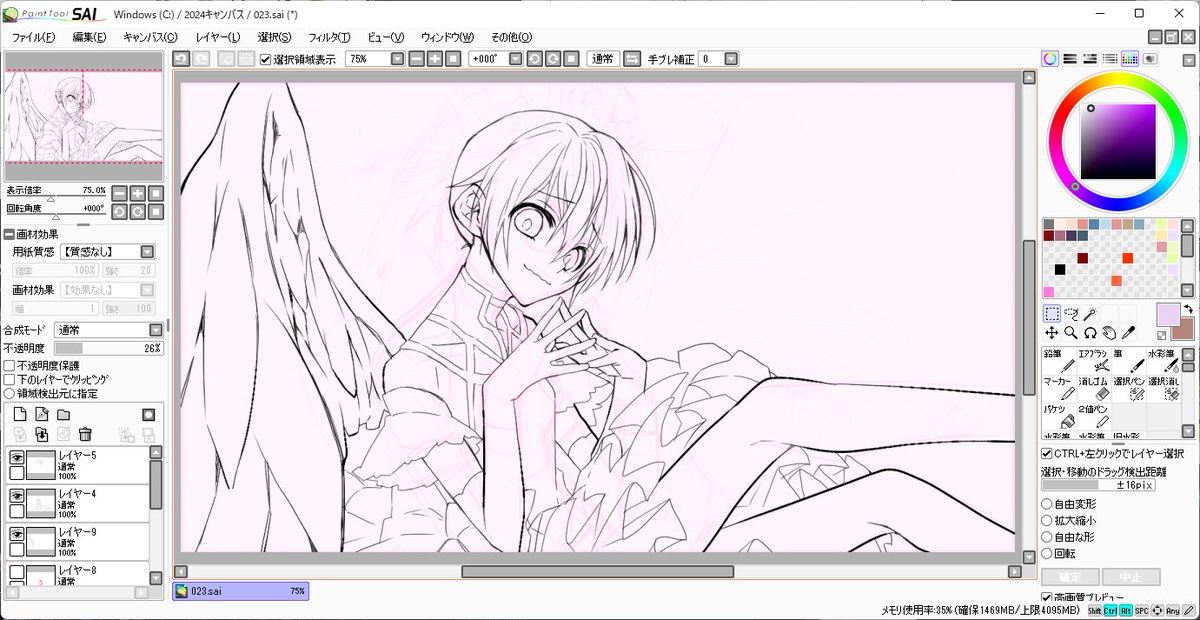
Task: Open the 手ブレ補正 stabilizer dropdown
Action: (x=732, y=59)
